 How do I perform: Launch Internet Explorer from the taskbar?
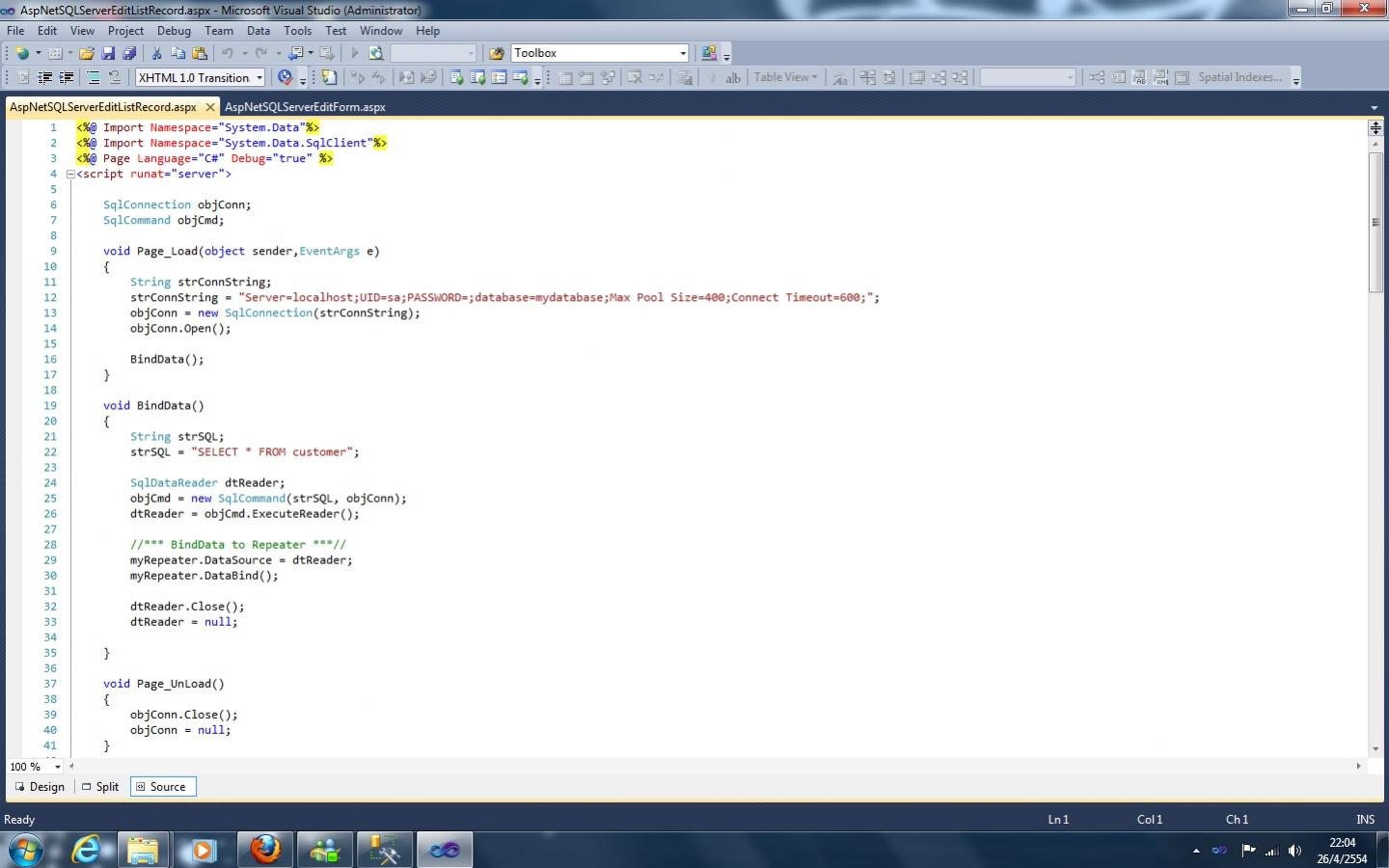86,850
